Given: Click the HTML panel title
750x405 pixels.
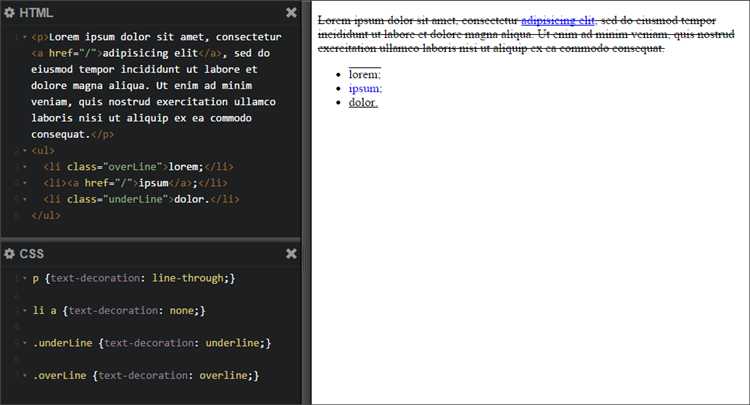Looking at the screenshot, I should 36,13.
